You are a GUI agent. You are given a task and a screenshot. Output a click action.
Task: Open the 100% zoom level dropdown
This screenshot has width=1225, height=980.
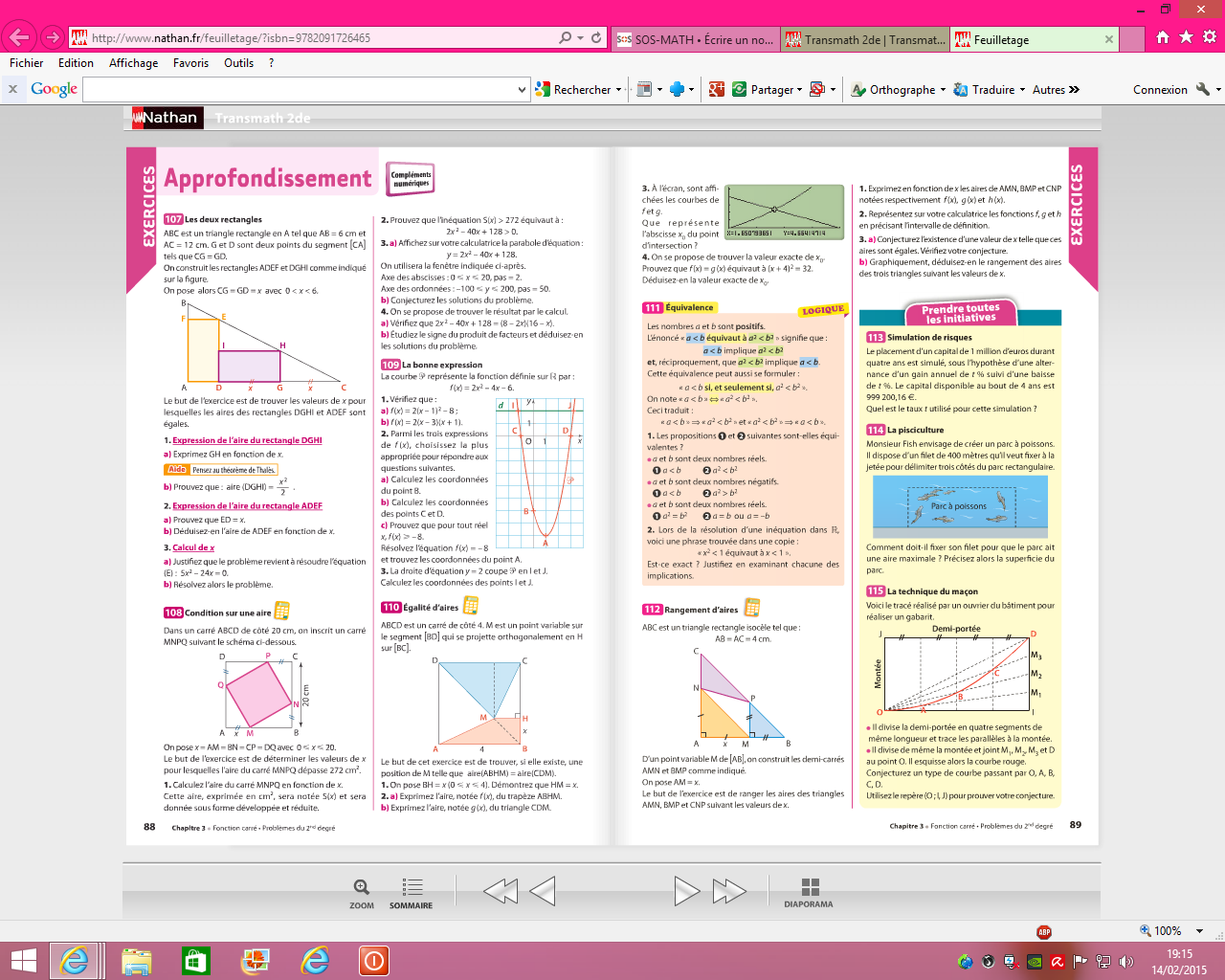tap(1199, 931)
